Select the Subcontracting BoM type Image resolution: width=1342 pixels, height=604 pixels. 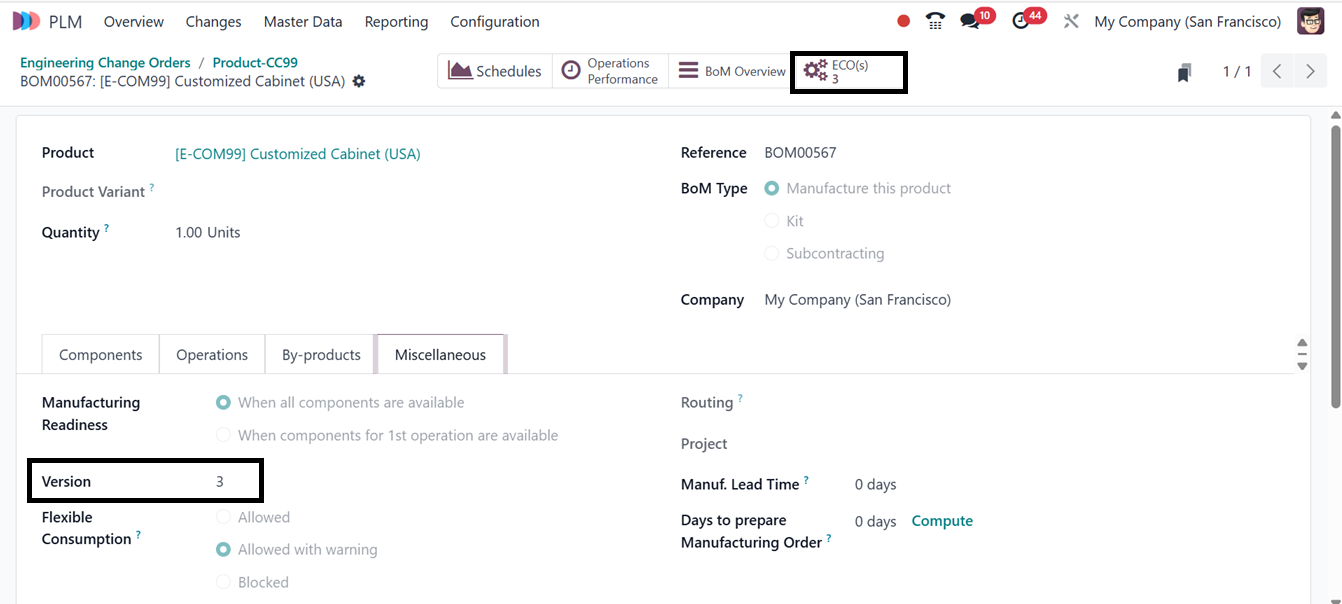point(772,254)
